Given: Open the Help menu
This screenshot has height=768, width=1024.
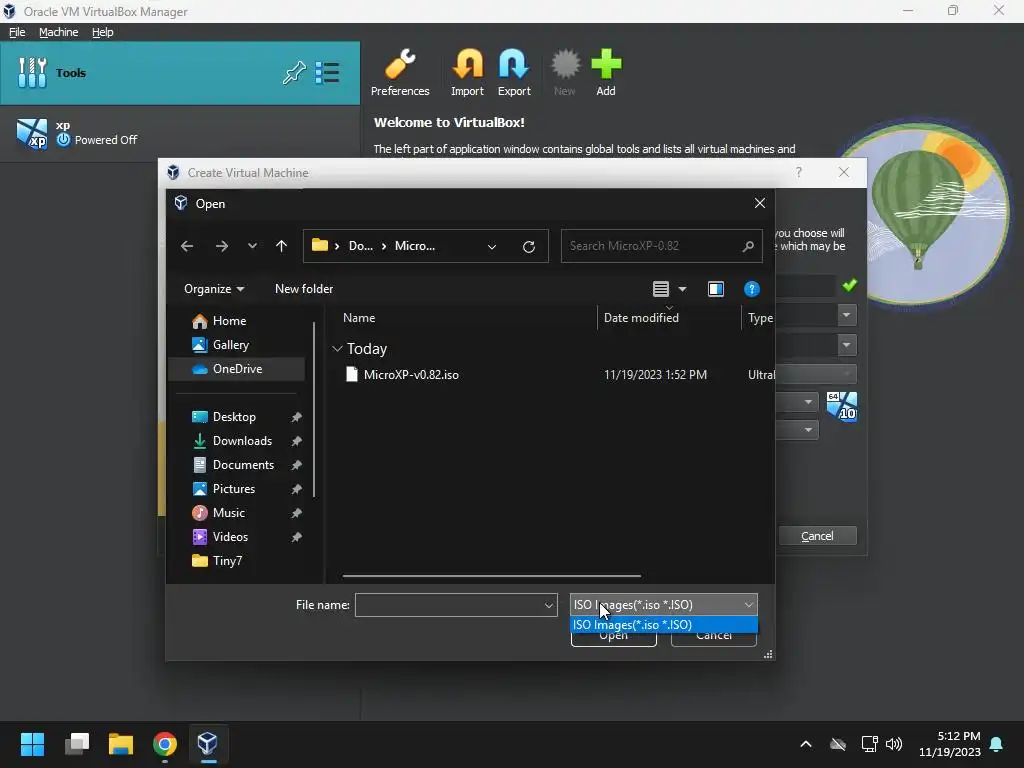Looking at the screenshot, I should [x=103, y=32].
